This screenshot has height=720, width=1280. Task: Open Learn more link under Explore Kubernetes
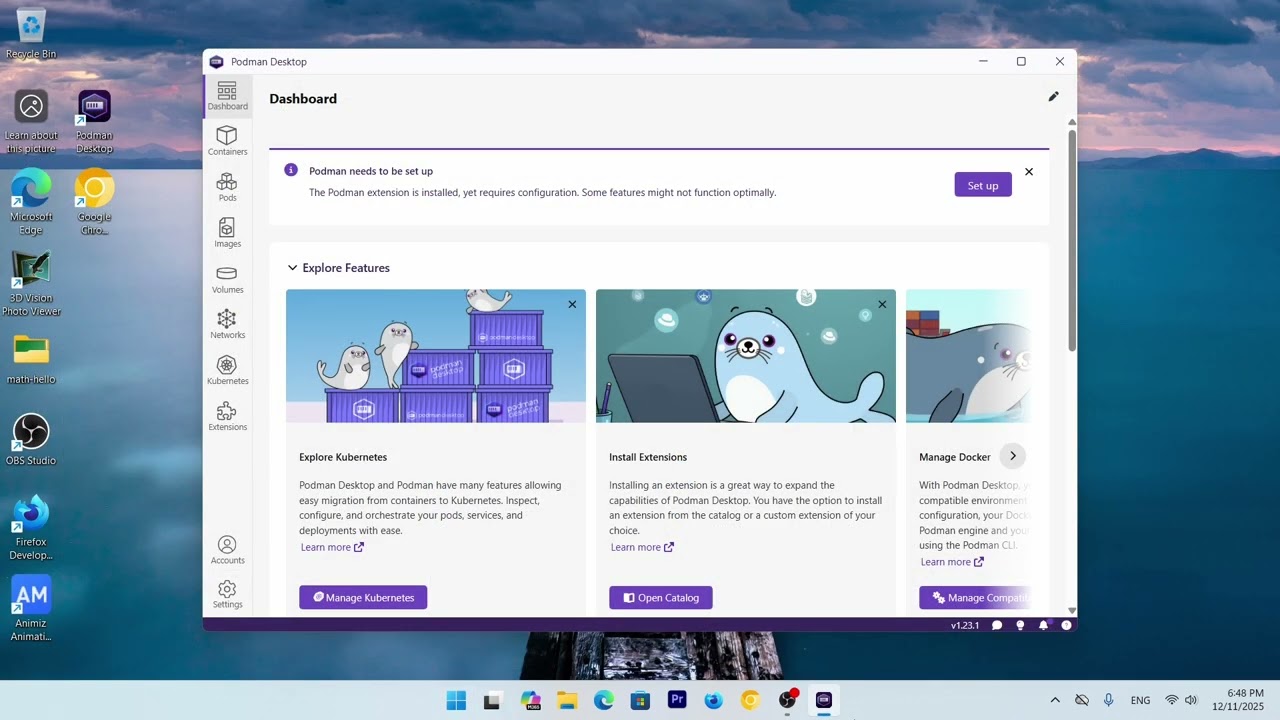[332, 547]
